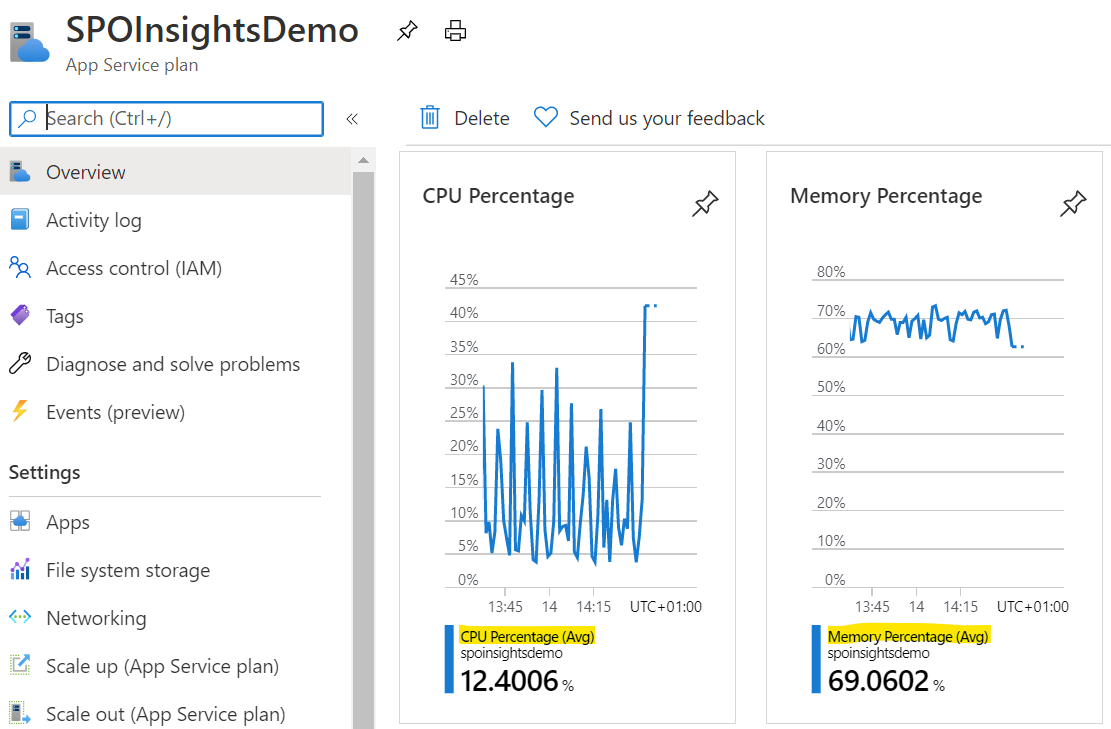Open the Overview menu item

(x=176, y=172)
